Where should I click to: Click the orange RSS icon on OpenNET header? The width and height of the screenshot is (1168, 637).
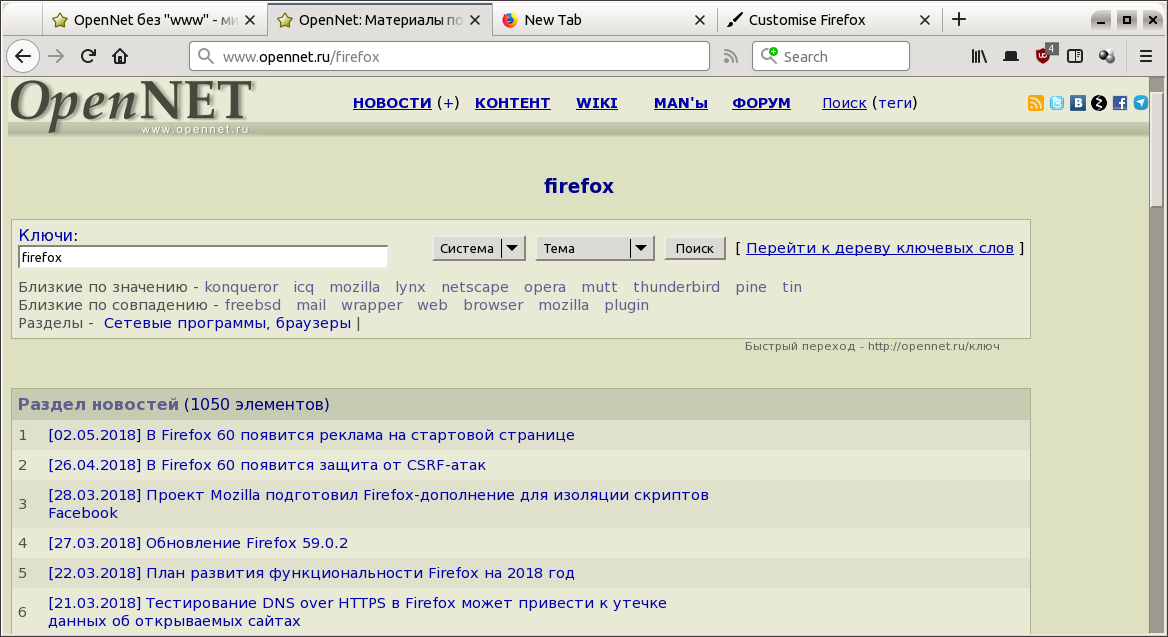1035,103
